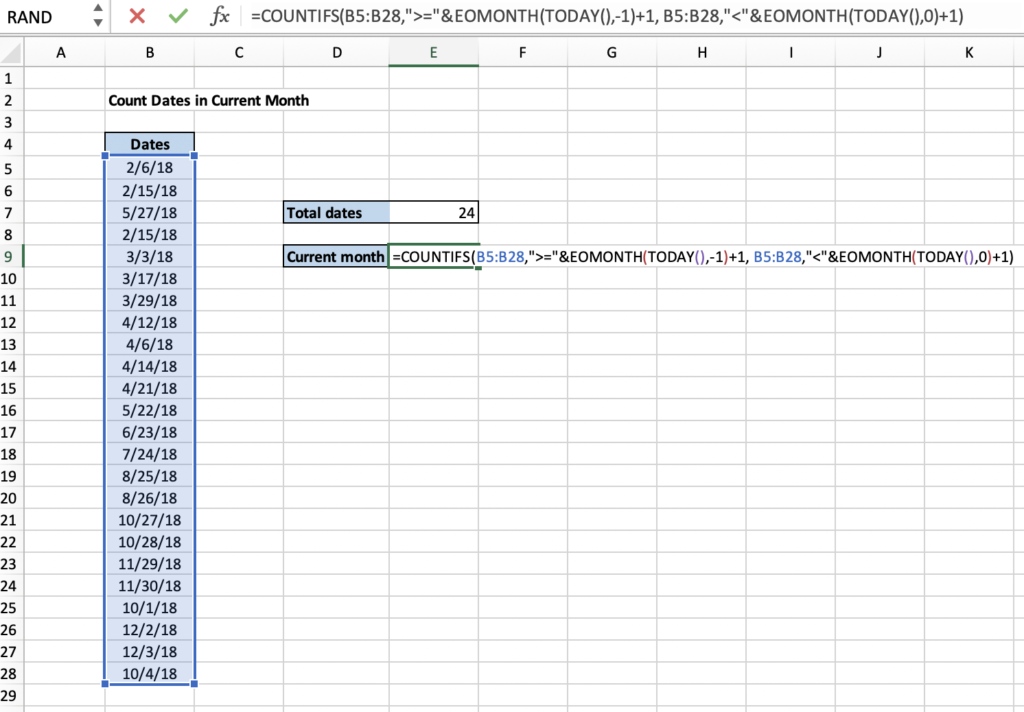This screenshot has width=1024, height=712.
Task: Select the Dates header cell in column B
Action: coord(149,144)
